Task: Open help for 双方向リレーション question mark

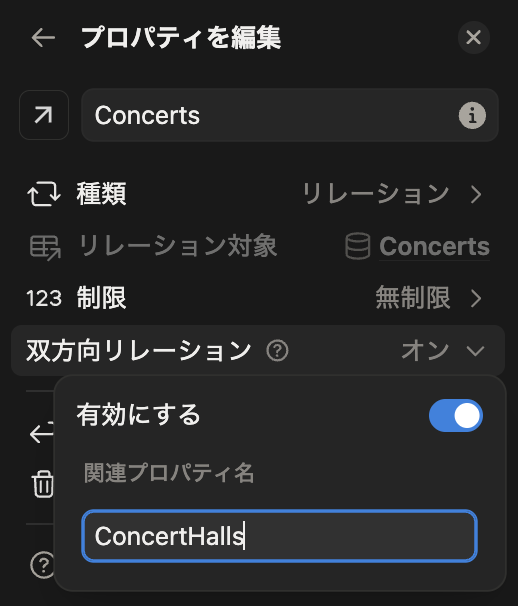Action: coord(277,351)
